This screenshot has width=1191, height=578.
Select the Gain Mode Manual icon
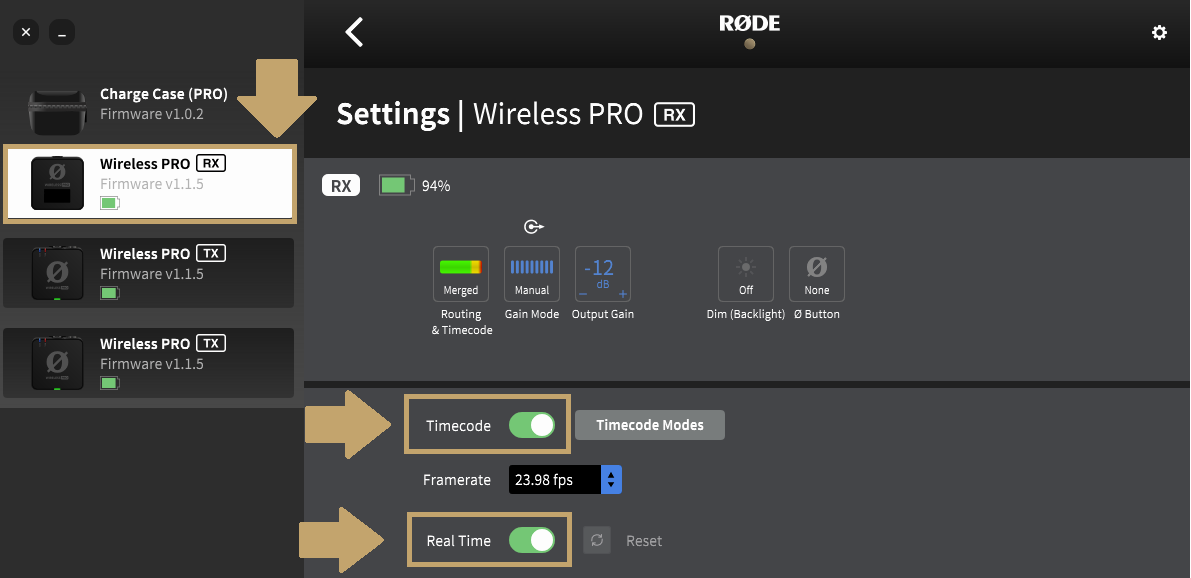coord(532,274)
